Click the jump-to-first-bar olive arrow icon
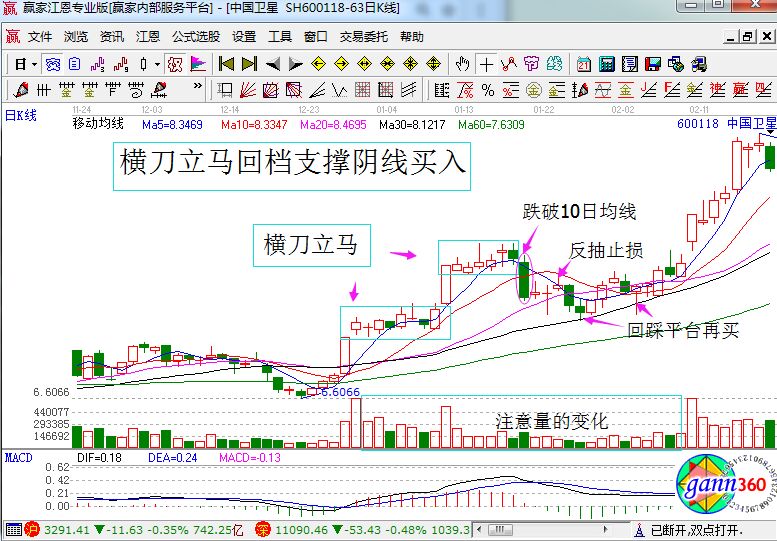The width and height of the screenshot is (777, 541). pyautogui.click(x=226, y=64)
